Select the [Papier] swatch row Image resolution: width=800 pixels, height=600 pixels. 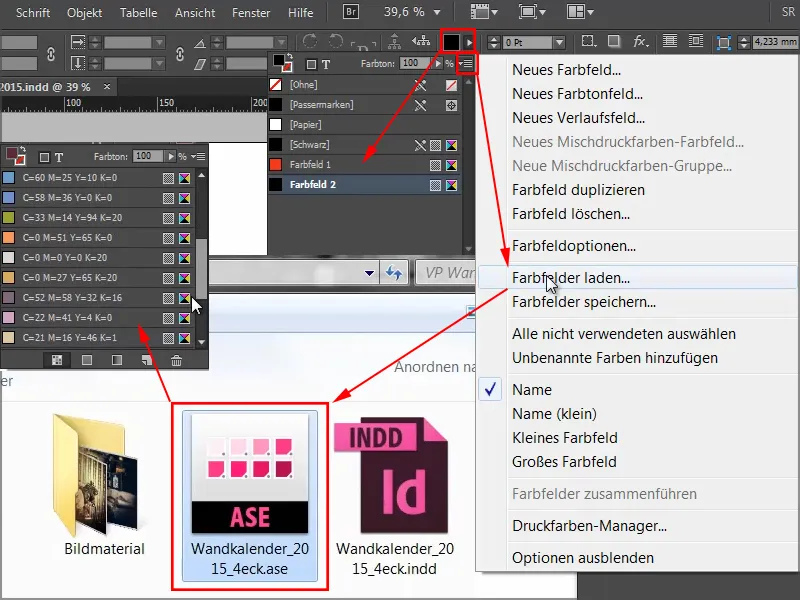[364, 124]
